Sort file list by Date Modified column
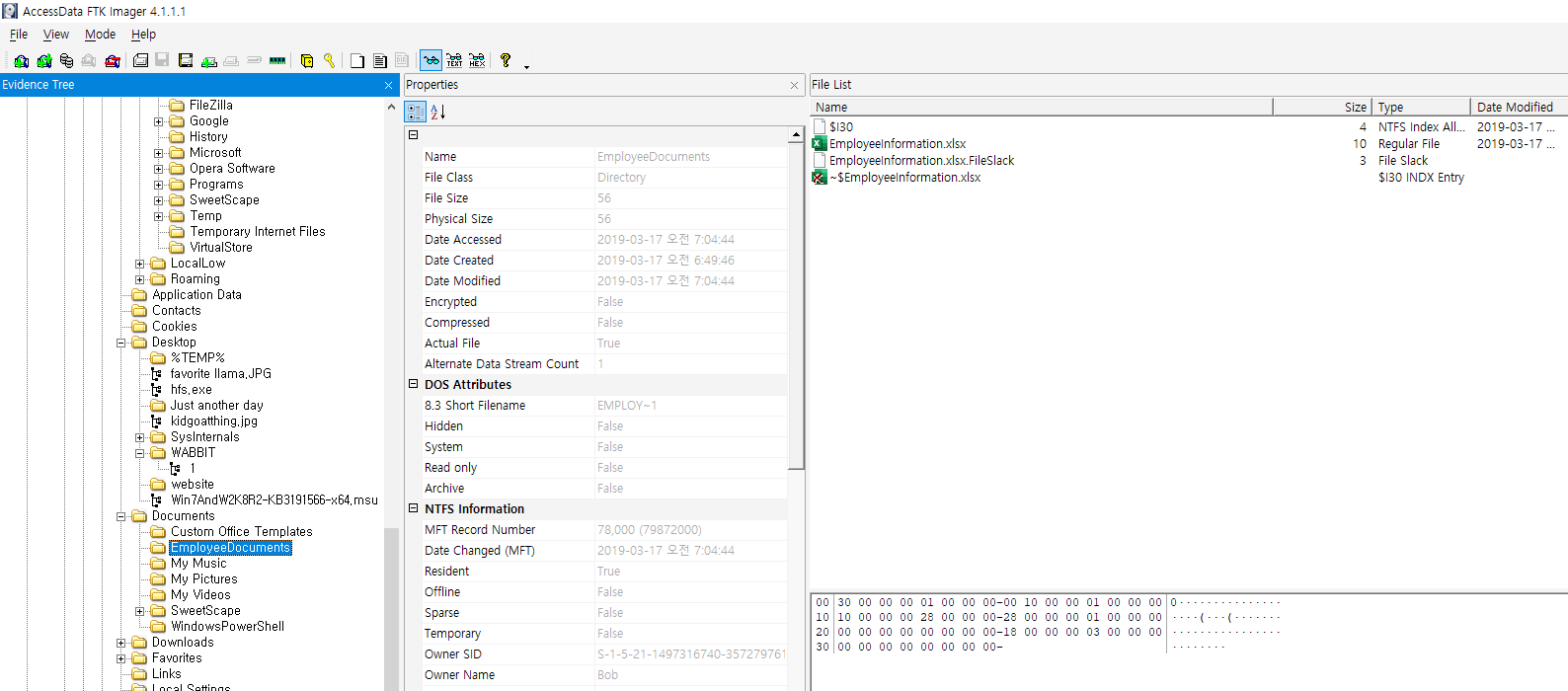The height and width of the screenshot is (691, 1568). coord(1519,107)
